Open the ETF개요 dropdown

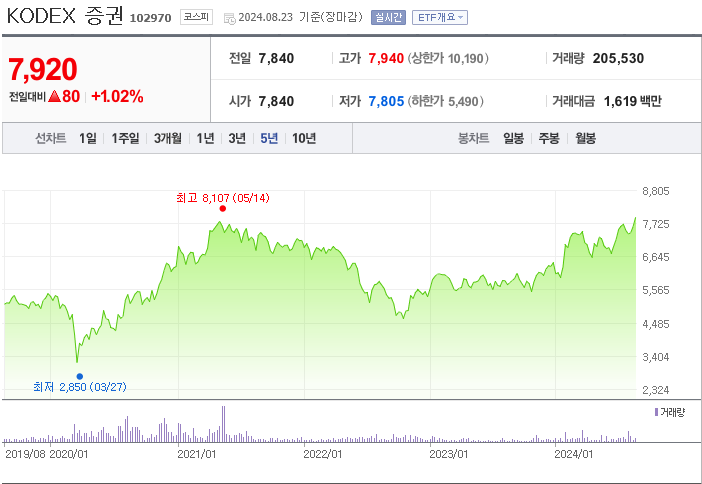[440, 17]
